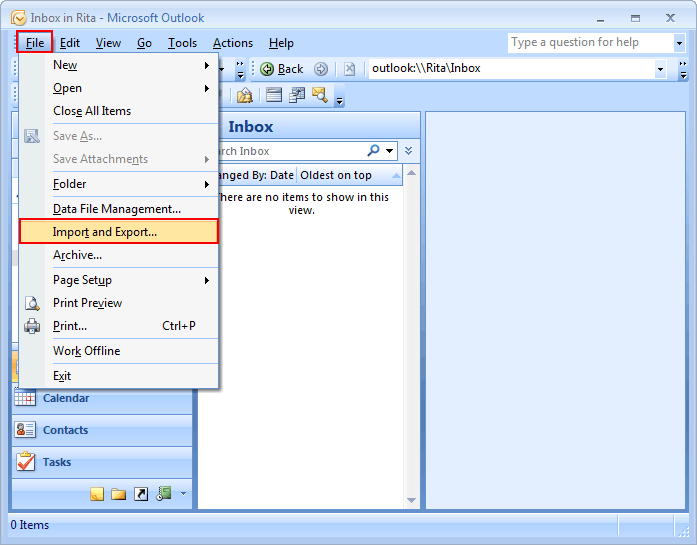Viewport: 697px width, 545px height.
Task: Open the Go menu
Action: coord(144,43)
